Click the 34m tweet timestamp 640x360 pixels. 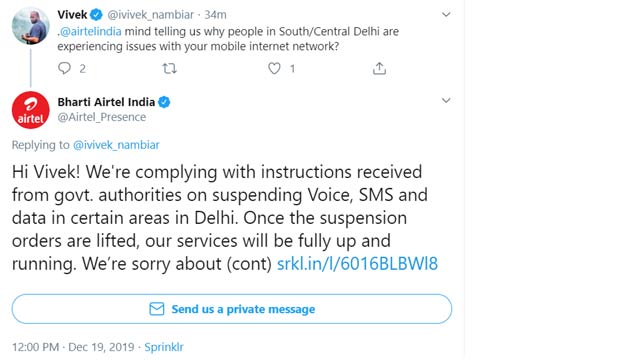point(216,15)
